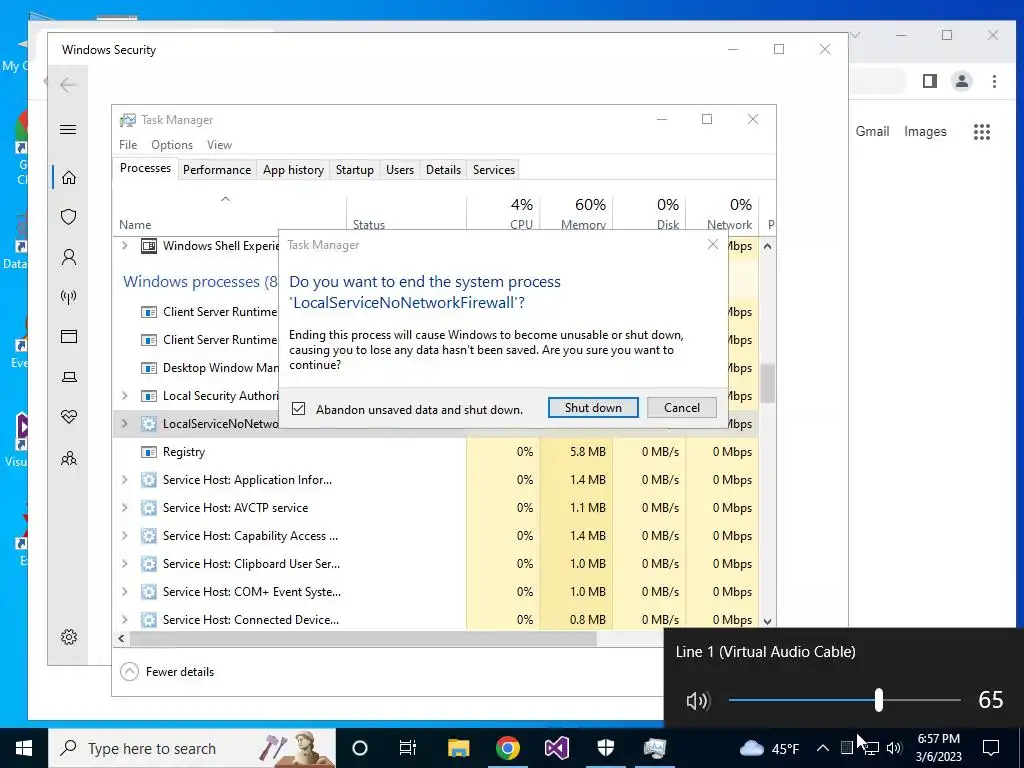Open Google apps grid icon in Chrome
The height and width of the screenshot is (768, 1024).
[x=982, y=132]
